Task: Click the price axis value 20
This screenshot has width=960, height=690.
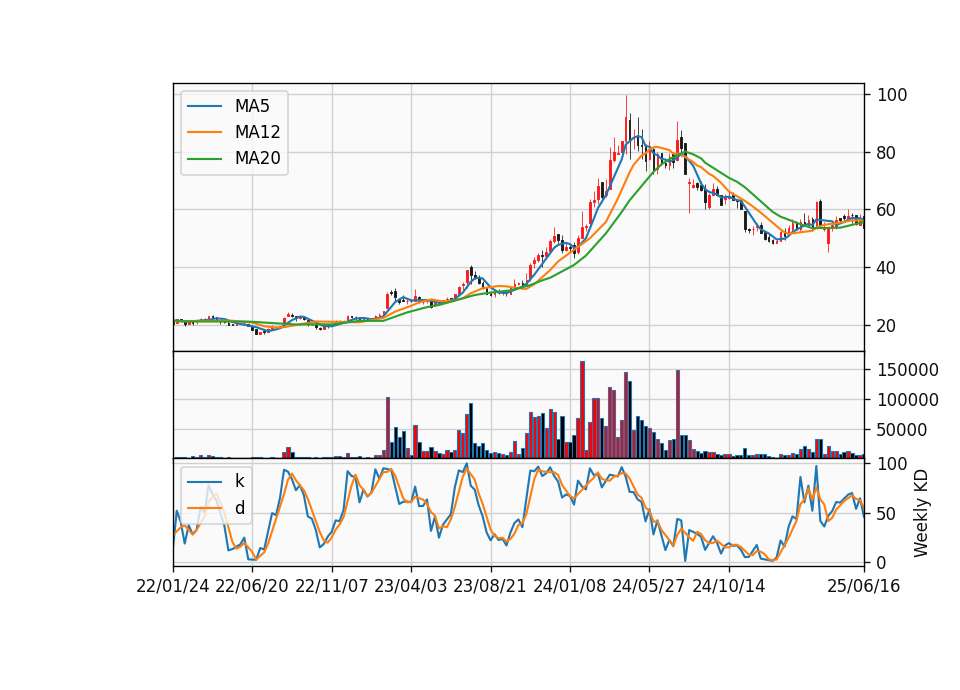Action: [x=886, y=326]
